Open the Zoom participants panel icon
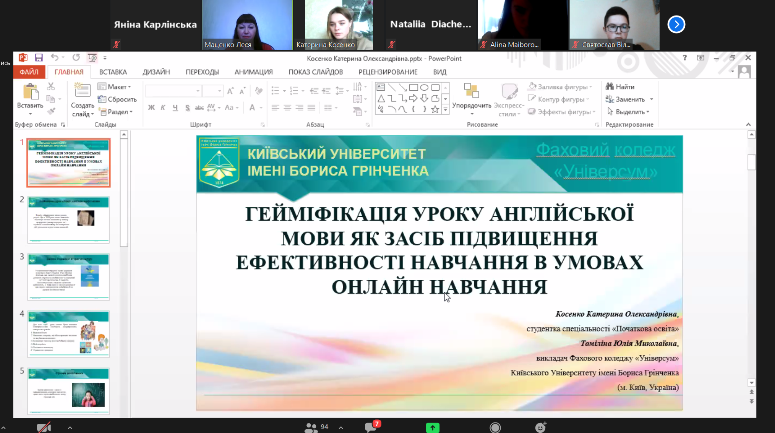775x433 pixels. tap(312, 426)
